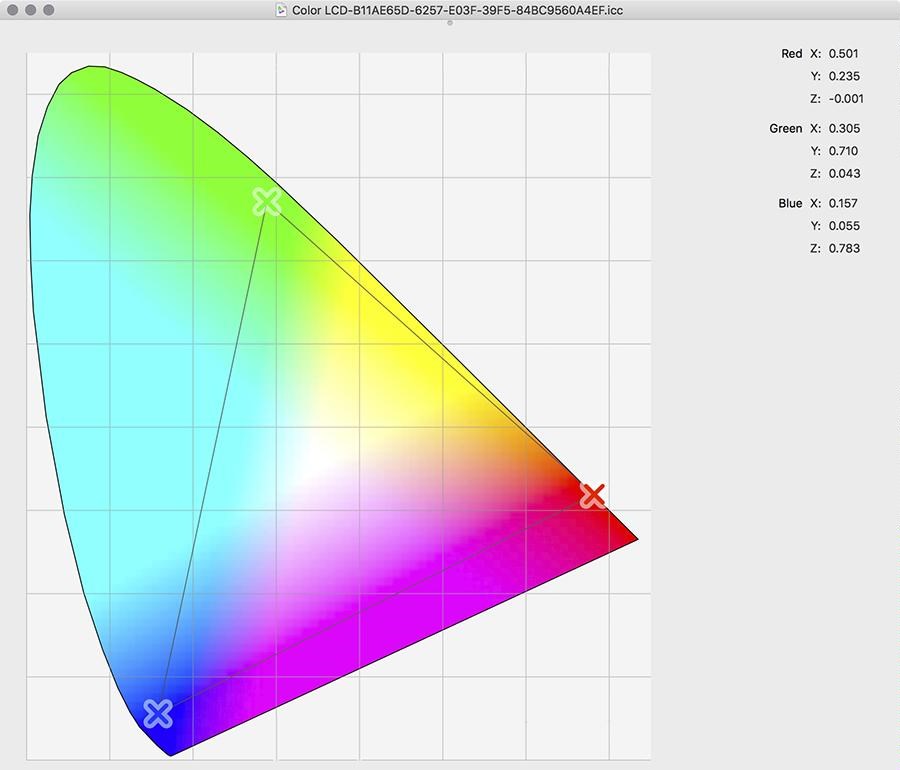Select the Red Y value 0.235
Viewport: 900px width, 770px height.
[844, 76]
